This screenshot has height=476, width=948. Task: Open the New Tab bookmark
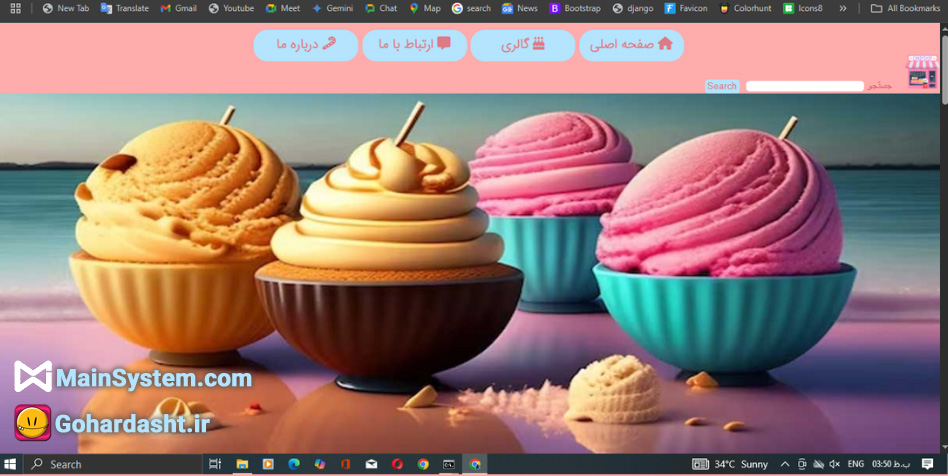66,8
